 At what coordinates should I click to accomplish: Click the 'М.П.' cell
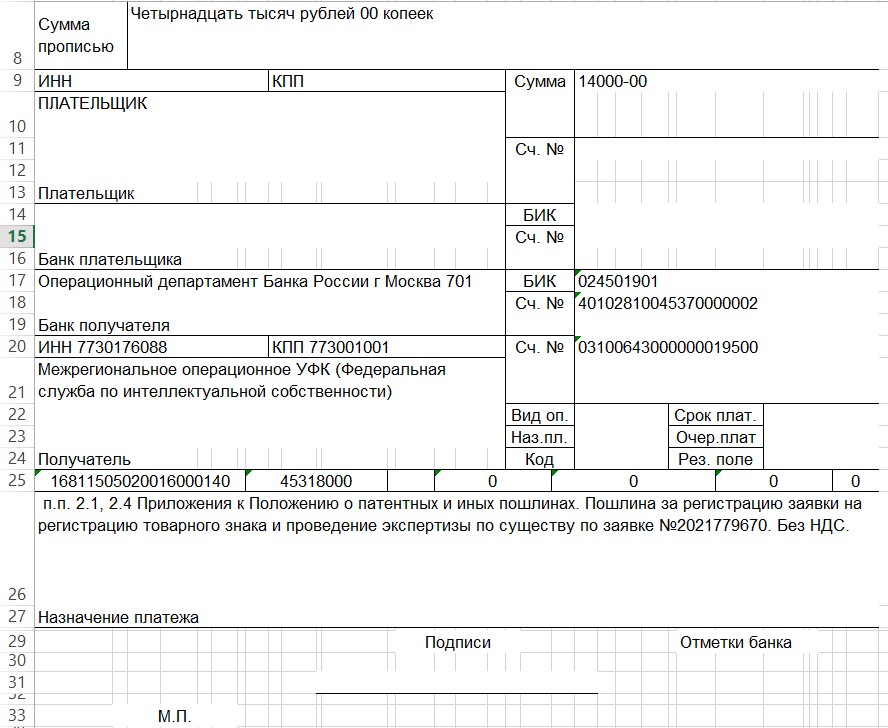click(174, 716)
